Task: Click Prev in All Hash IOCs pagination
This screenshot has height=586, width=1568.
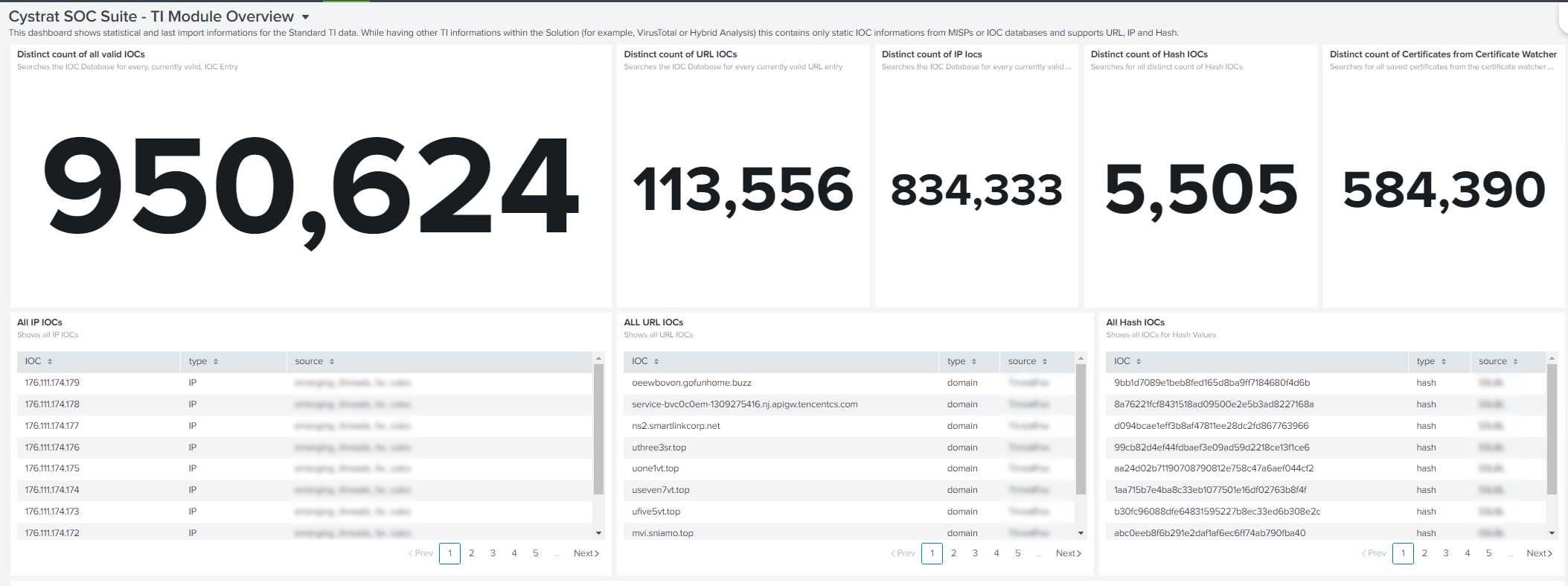Action: point(1374,553)
